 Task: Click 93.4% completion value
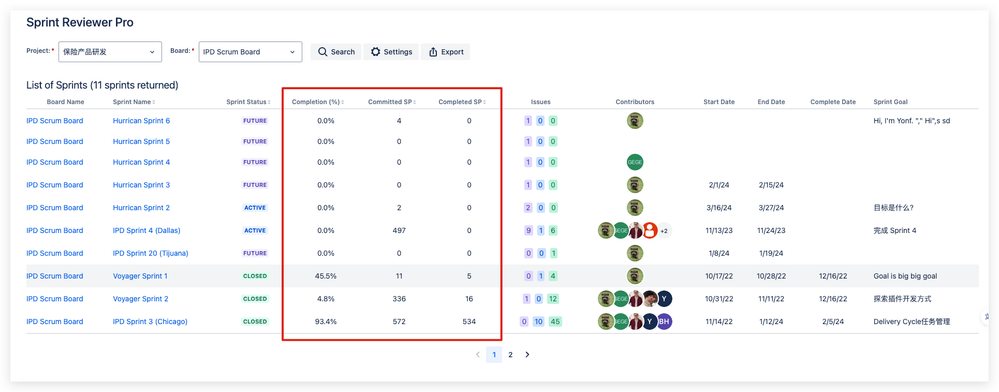pyautogui.click(x=326, y=322)
